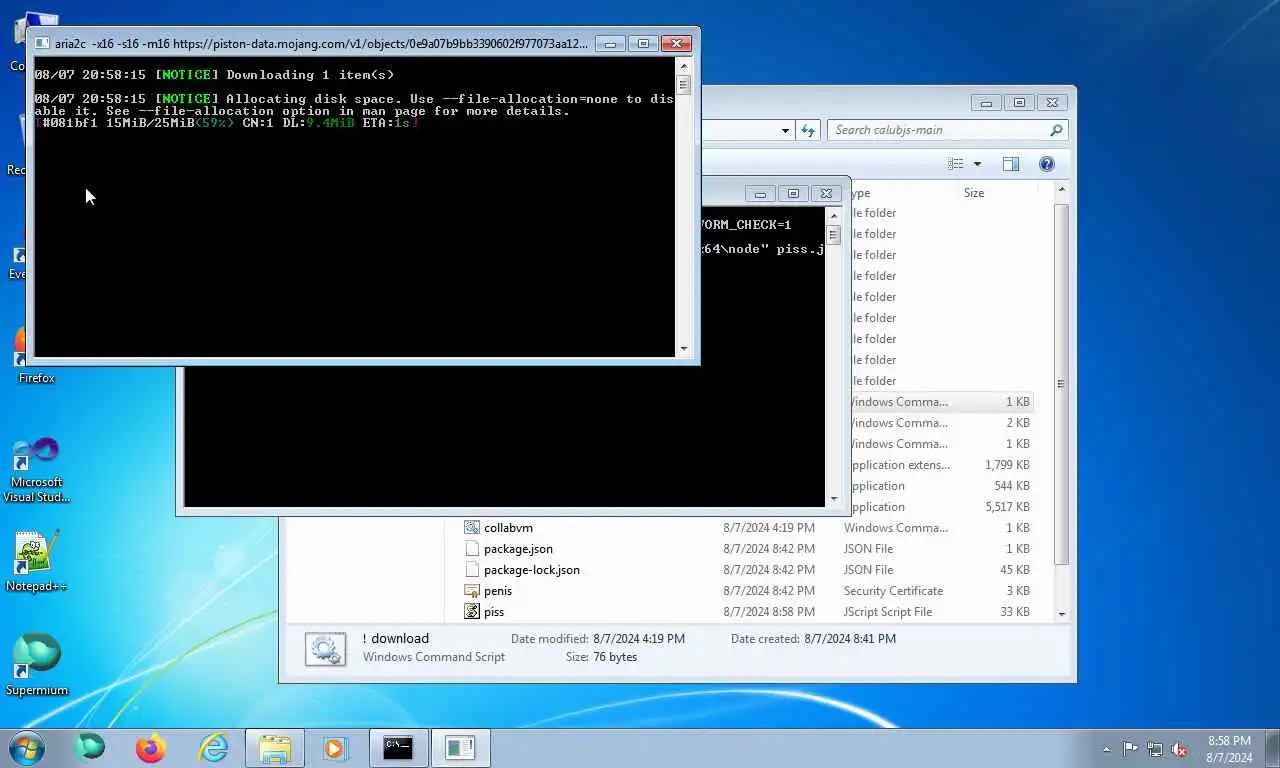
Task: Minimize the Explorer window
Action: click(x=986, y=103)
